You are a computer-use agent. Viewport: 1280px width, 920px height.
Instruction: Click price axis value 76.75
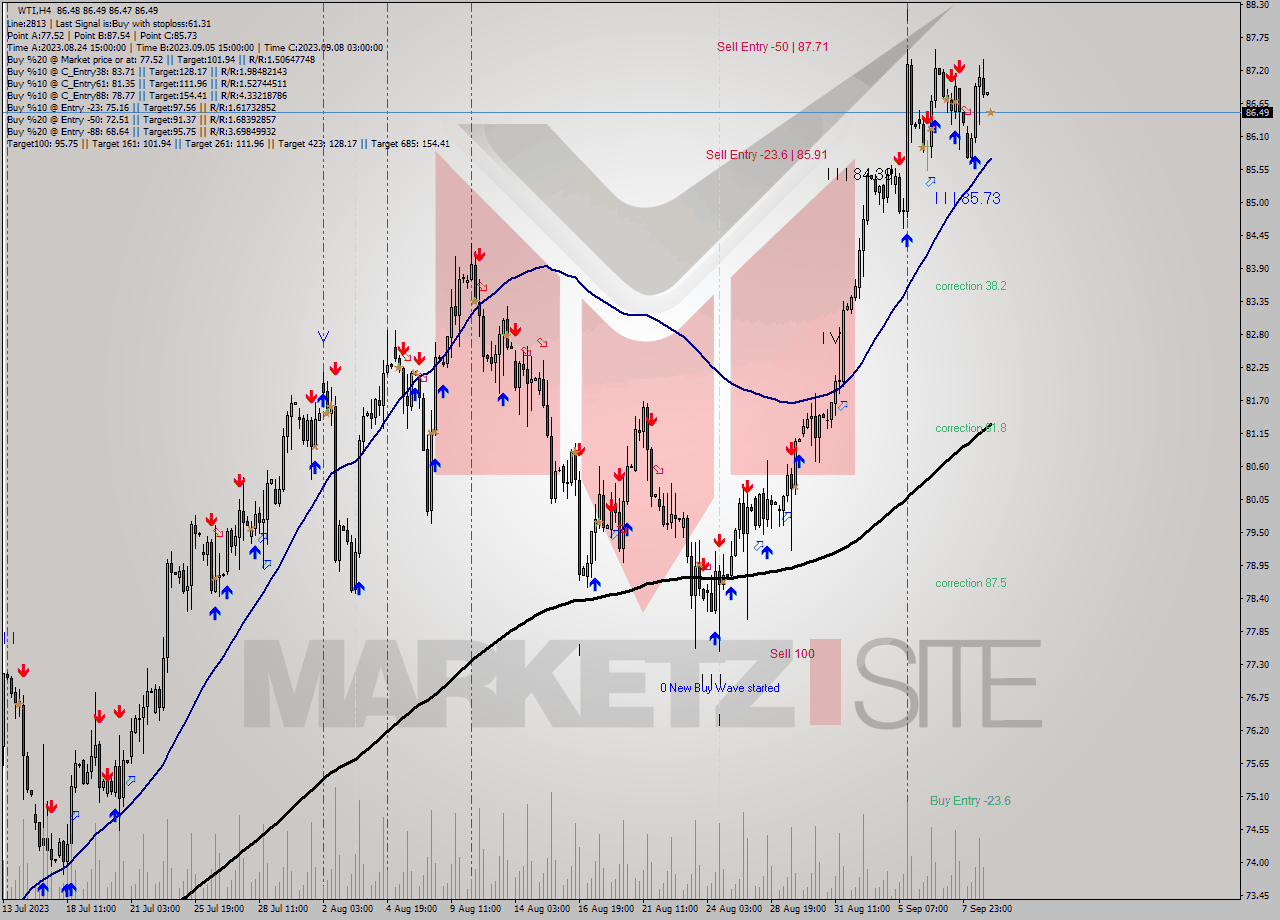pos(1257,698)
